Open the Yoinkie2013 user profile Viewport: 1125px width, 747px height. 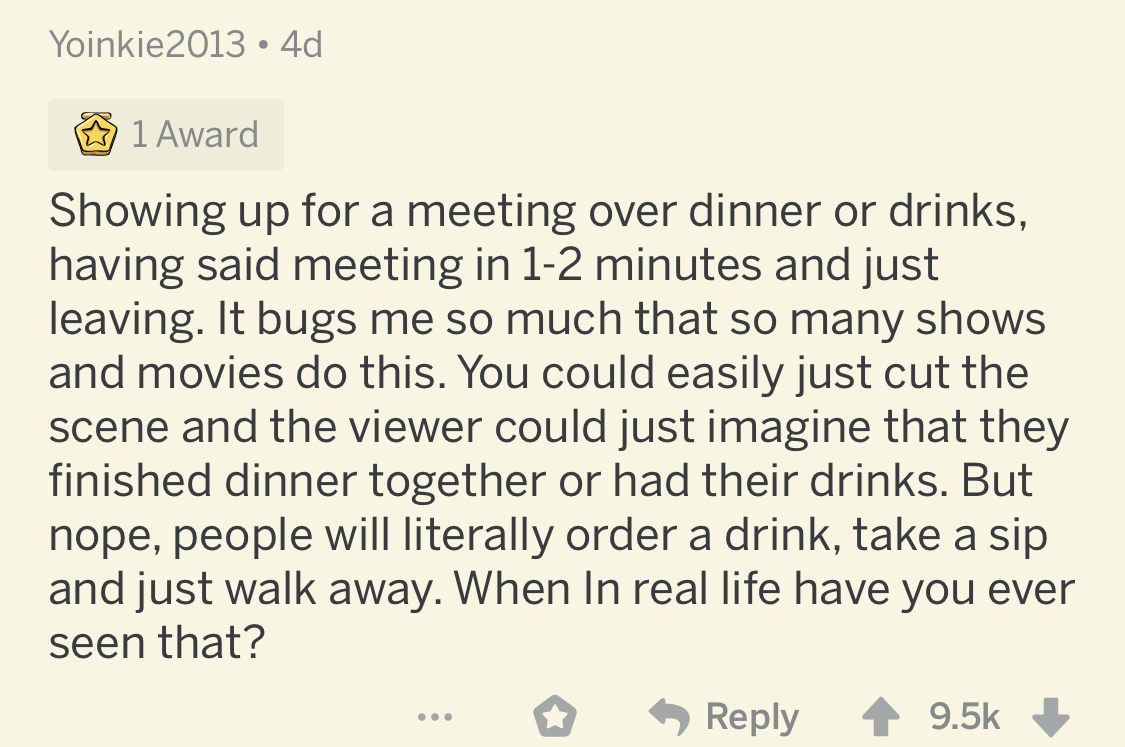point(147,44)
